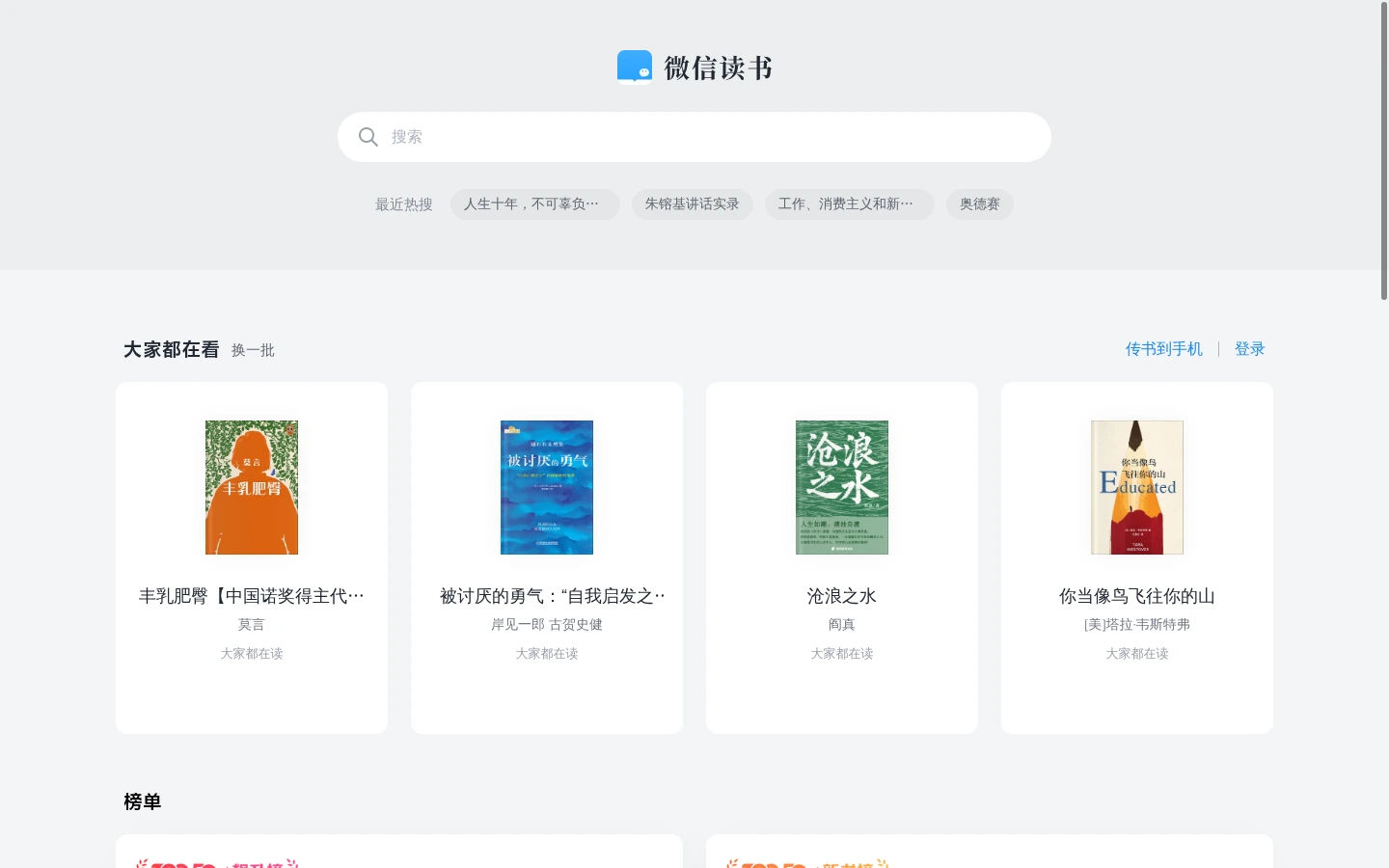The width and height of the screenshot is (1389, 868).
Task: Click the page vertical scrollbar thumb
Action: 1384,151
